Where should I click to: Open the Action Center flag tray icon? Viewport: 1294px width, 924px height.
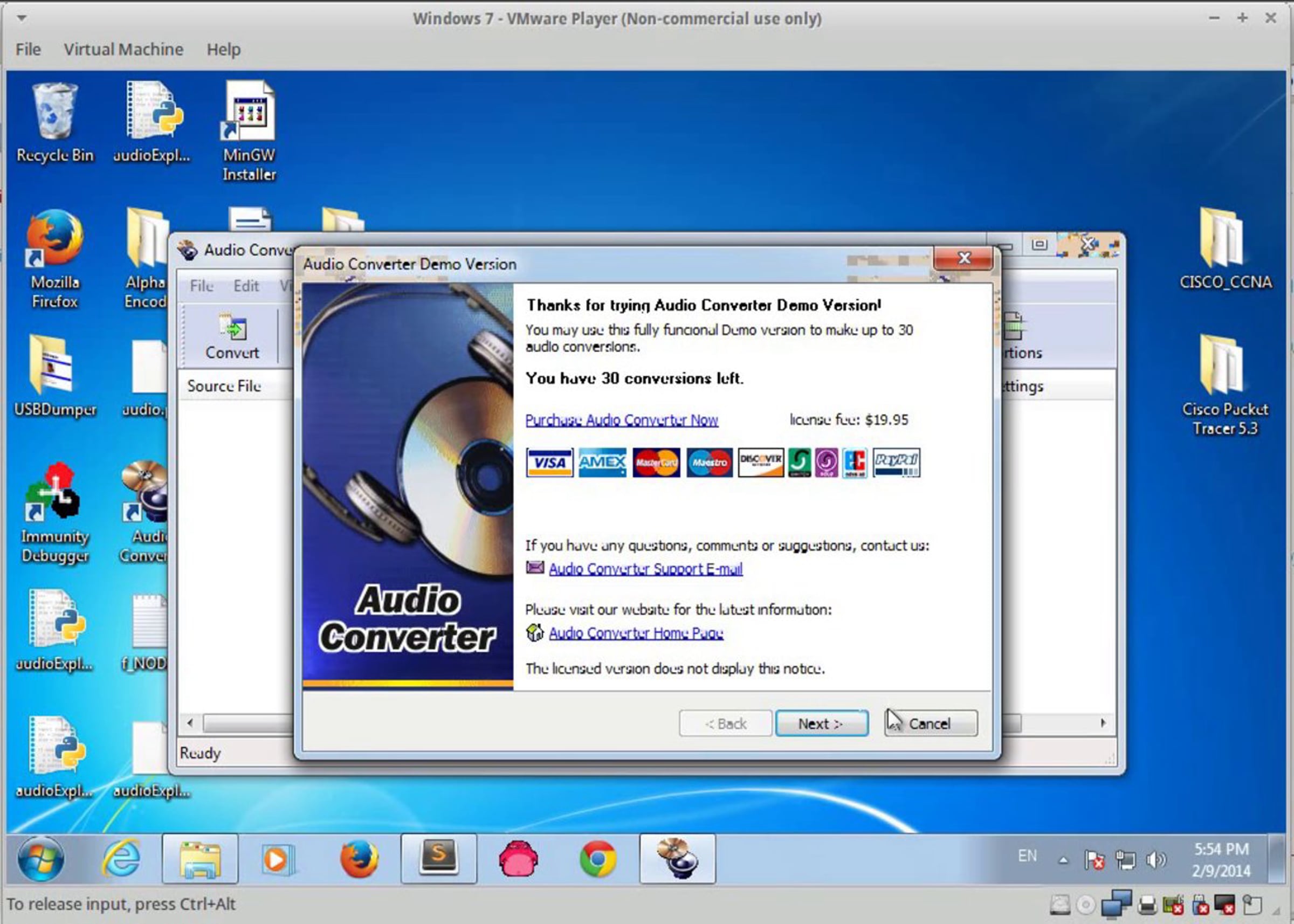pos(1093,859)
